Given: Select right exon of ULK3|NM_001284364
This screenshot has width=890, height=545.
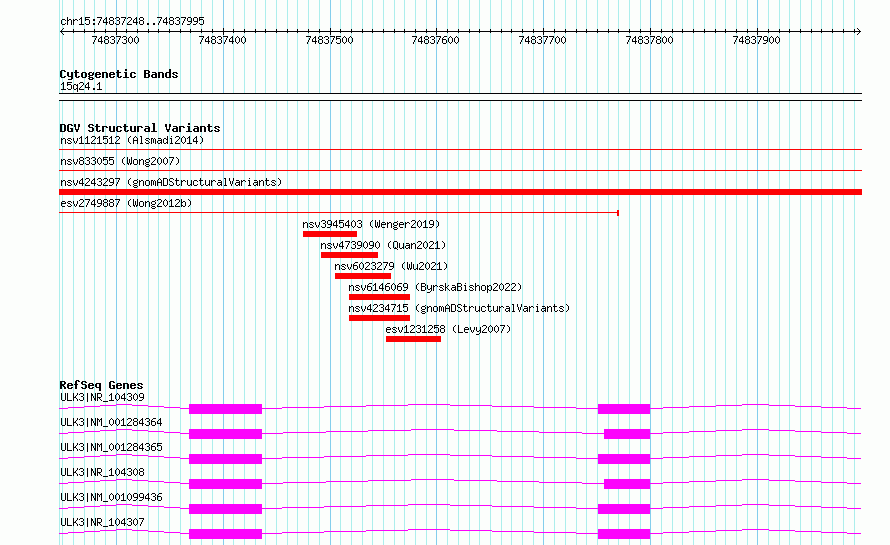Looking at the screenshot, I should pyautogui.click(x=627, y=434).
